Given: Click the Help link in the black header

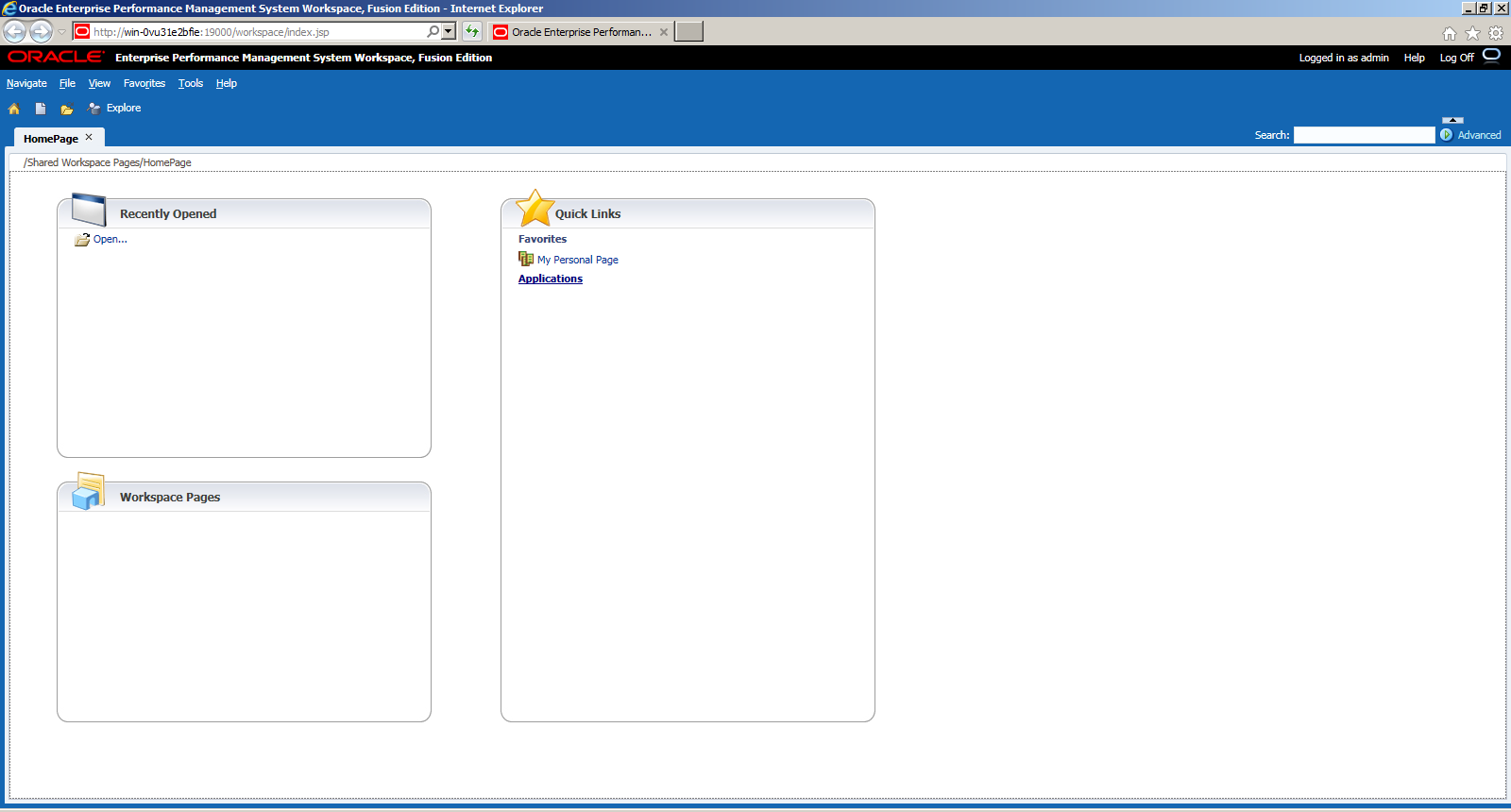Looking at the screenshot, I should pyautogui.click(x=1414, y=58).
